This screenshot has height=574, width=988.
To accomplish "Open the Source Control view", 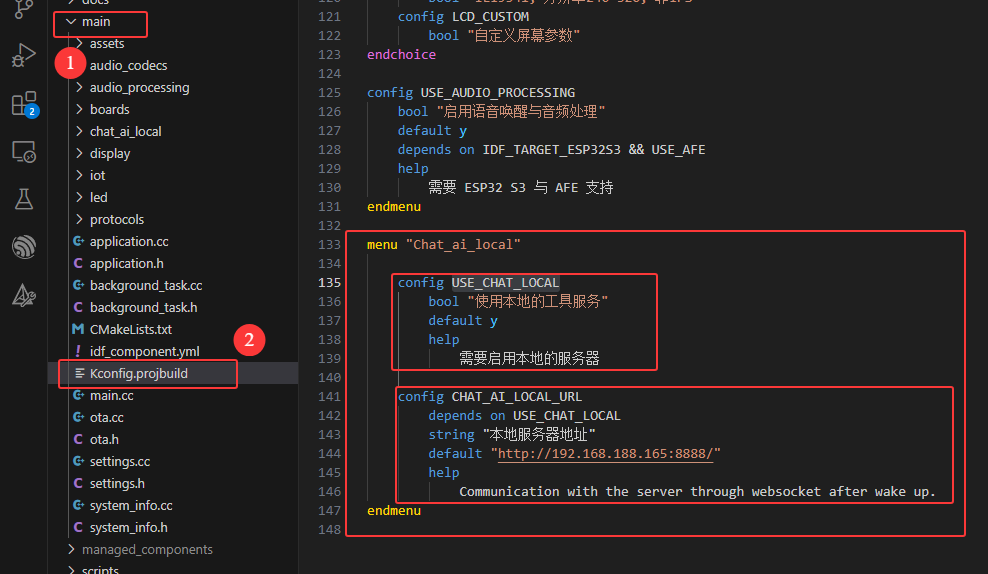I will pos(23,8).
